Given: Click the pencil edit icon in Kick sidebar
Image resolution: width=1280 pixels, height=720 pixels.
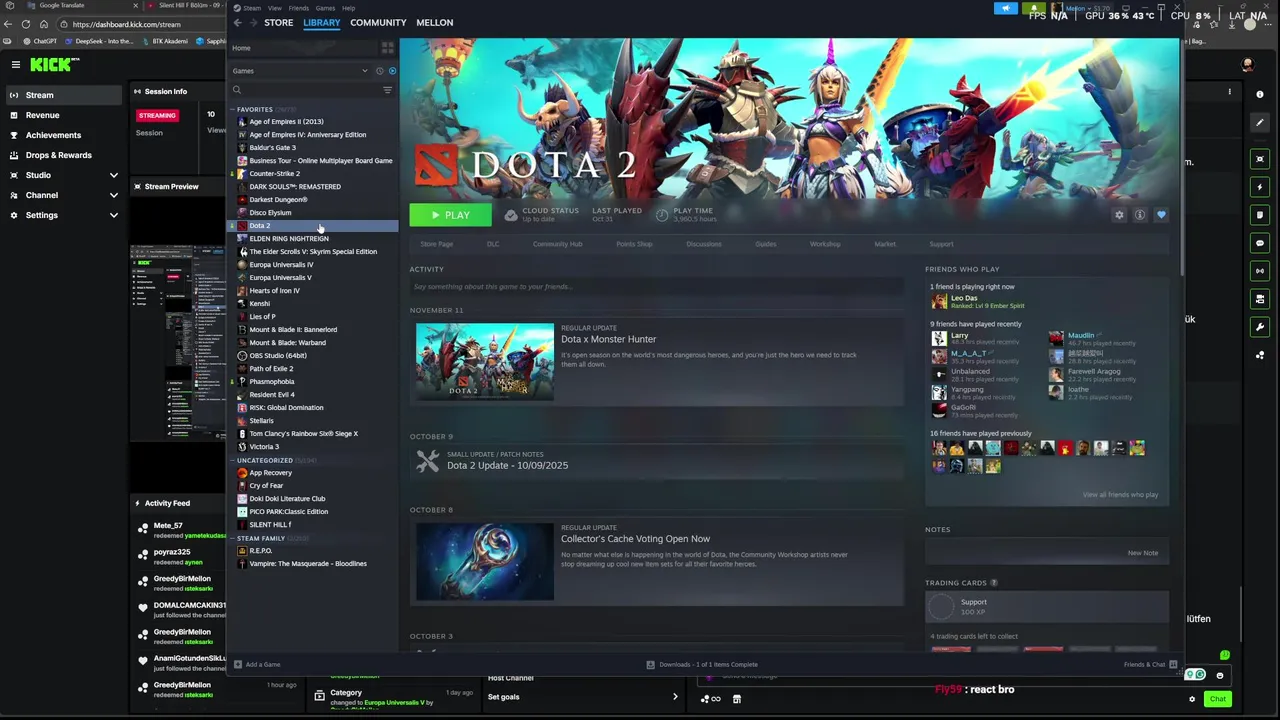Looking at the screenshot, I should [1260, 122].
